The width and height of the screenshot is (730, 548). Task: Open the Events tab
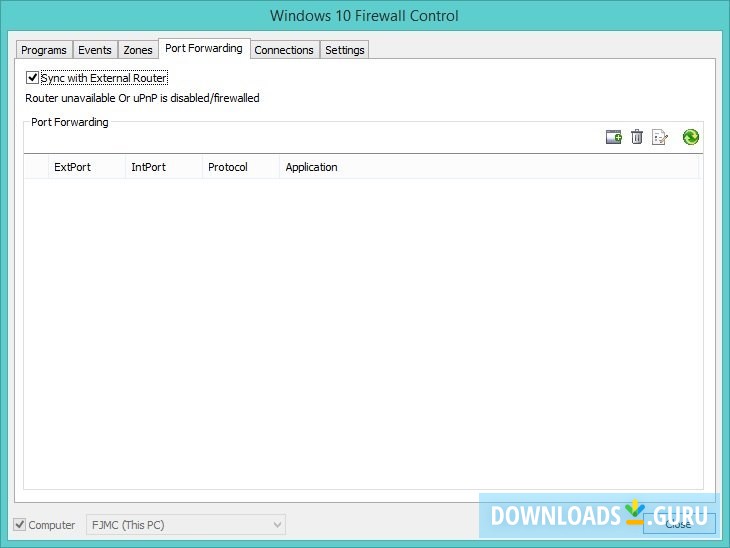95,50
